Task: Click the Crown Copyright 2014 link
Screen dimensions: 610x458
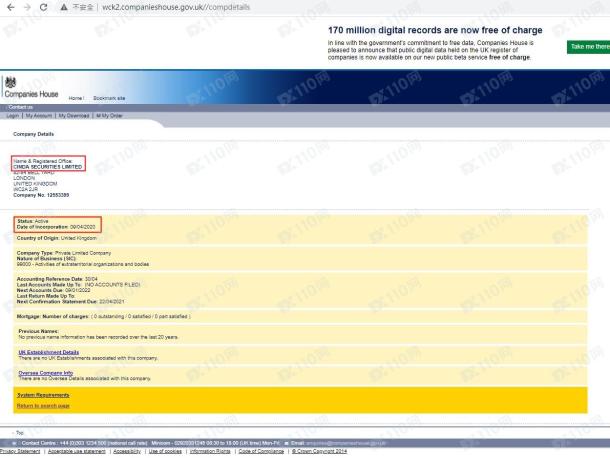Action: click(x=319, y=451)
